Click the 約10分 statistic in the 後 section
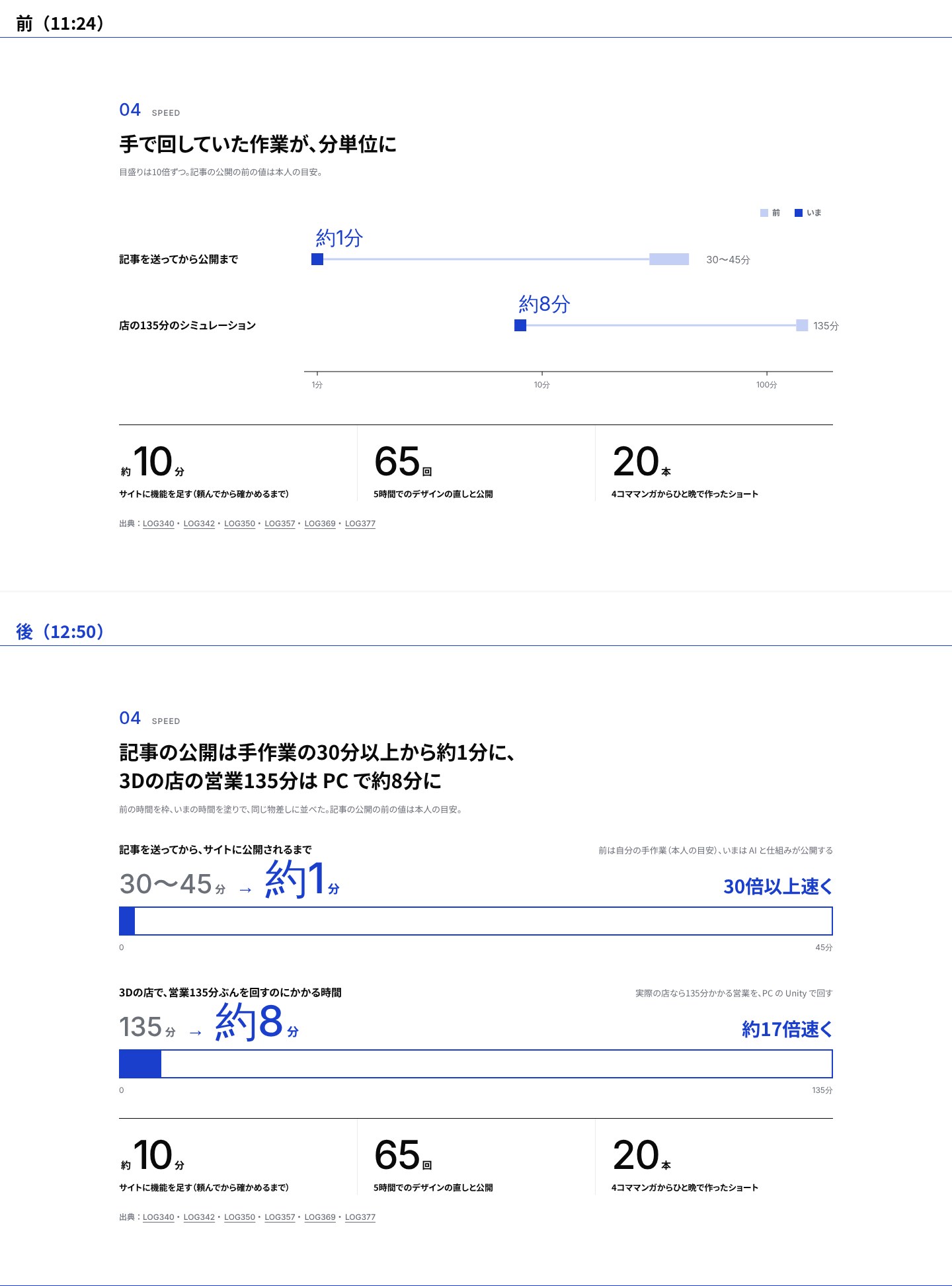This screenshot has width=952, height=1286. 153,1156
